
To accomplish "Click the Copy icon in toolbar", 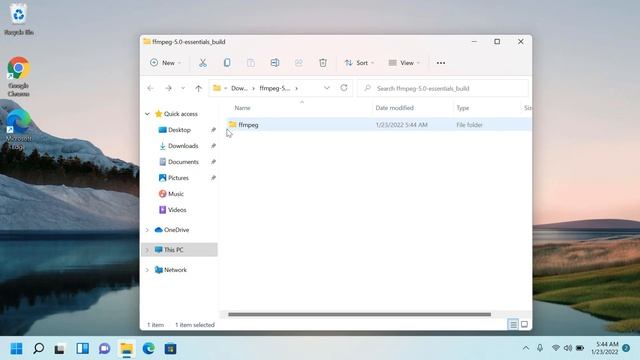I will point(227,63).
